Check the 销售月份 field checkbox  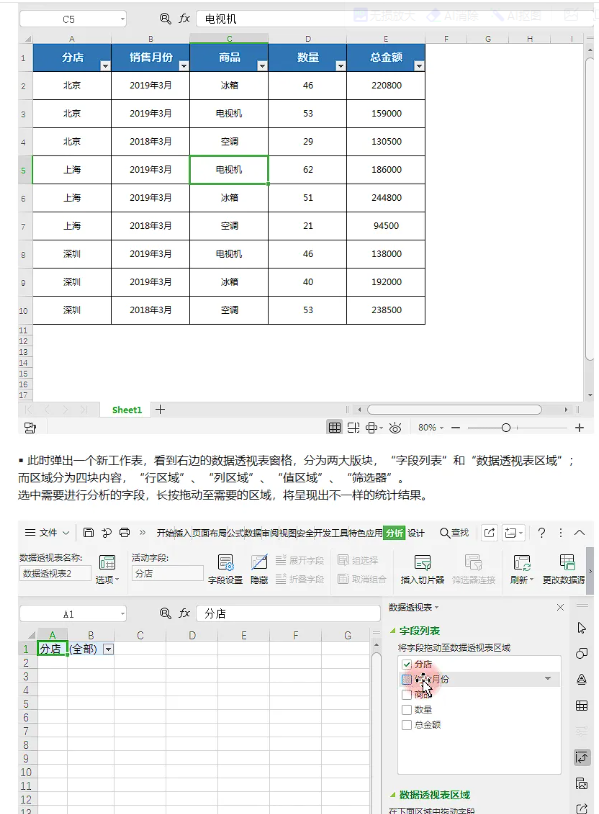click(407, 679)
